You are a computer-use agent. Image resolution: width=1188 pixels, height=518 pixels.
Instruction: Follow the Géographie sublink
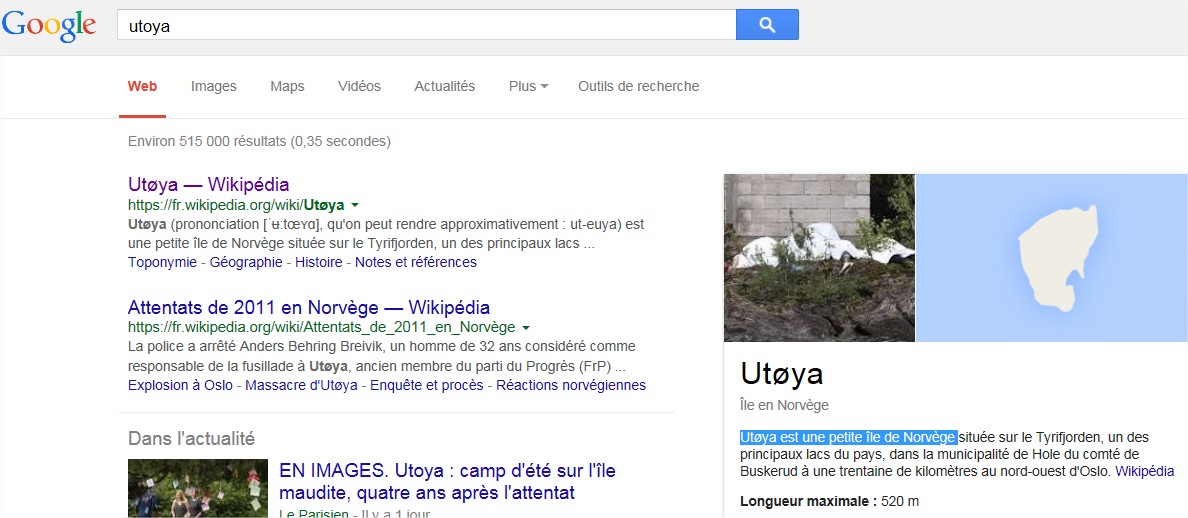tap(245, 262)
